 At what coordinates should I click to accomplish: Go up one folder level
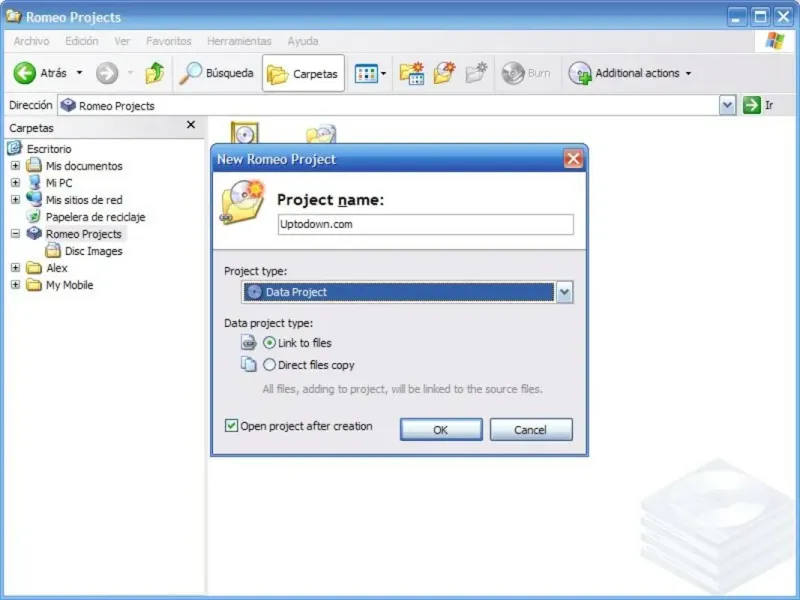tap(155, 73)
